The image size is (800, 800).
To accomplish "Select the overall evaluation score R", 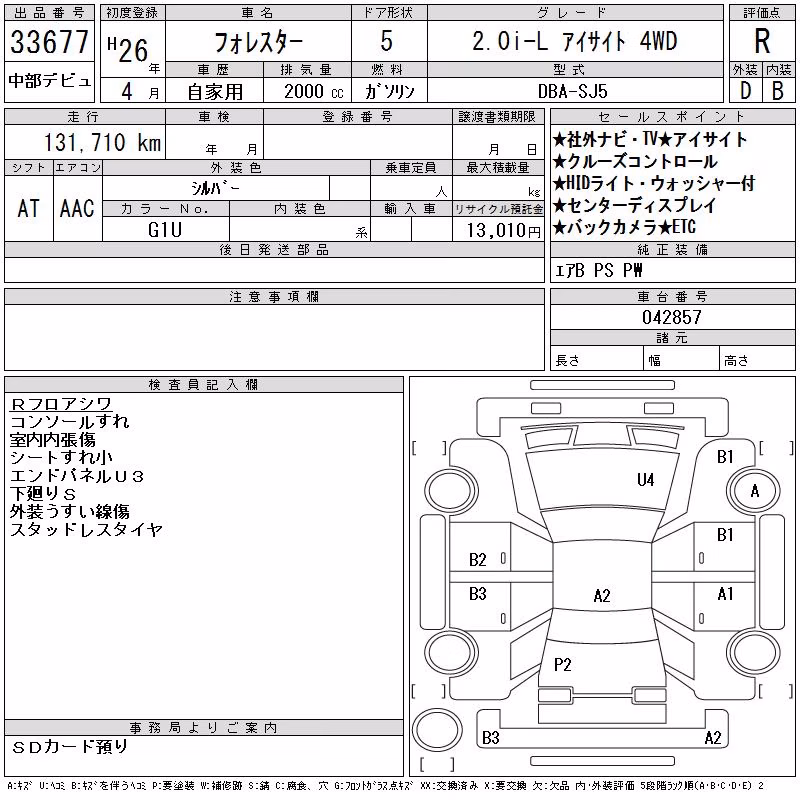I will click(762, 41).
